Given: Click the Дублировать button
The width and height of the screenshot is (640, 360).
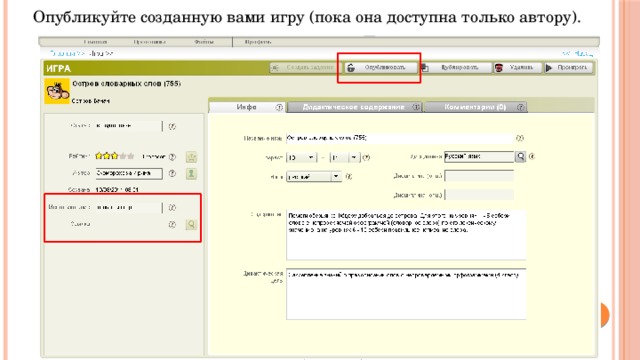Looking at the screenshot, I should click(456, 68).
